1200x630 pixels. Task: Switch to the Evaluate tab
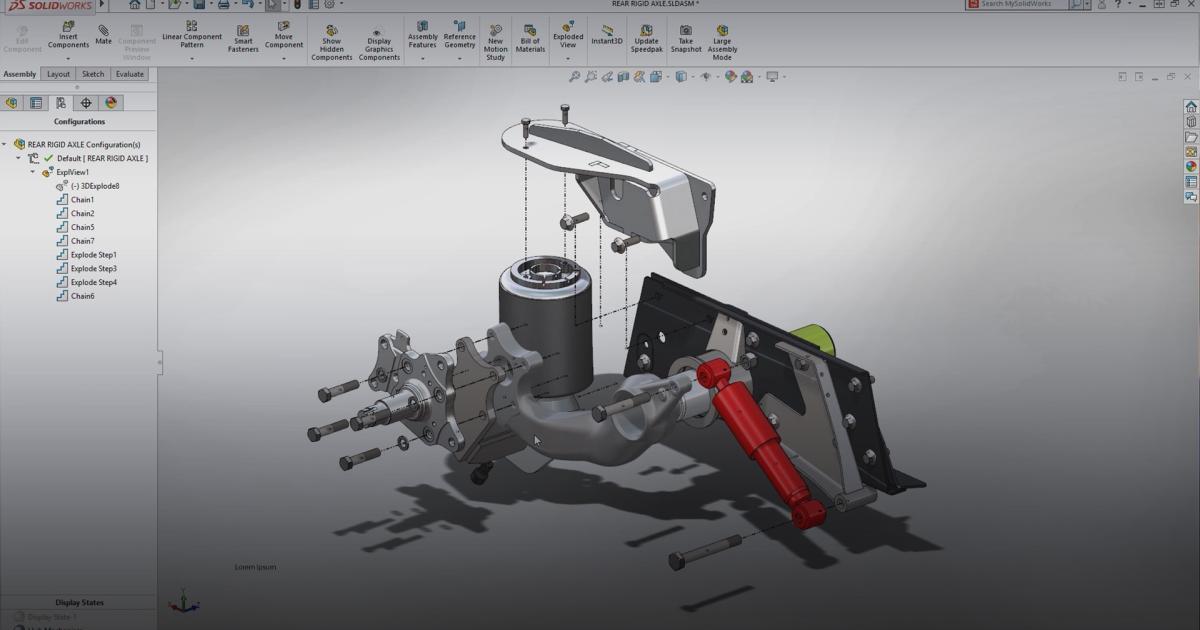129,74
